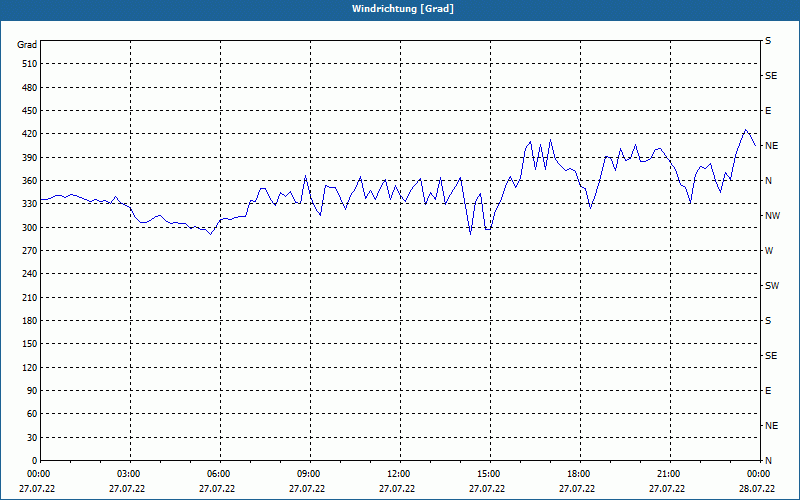Click the 28.07.22 date label

click(757, 489)
